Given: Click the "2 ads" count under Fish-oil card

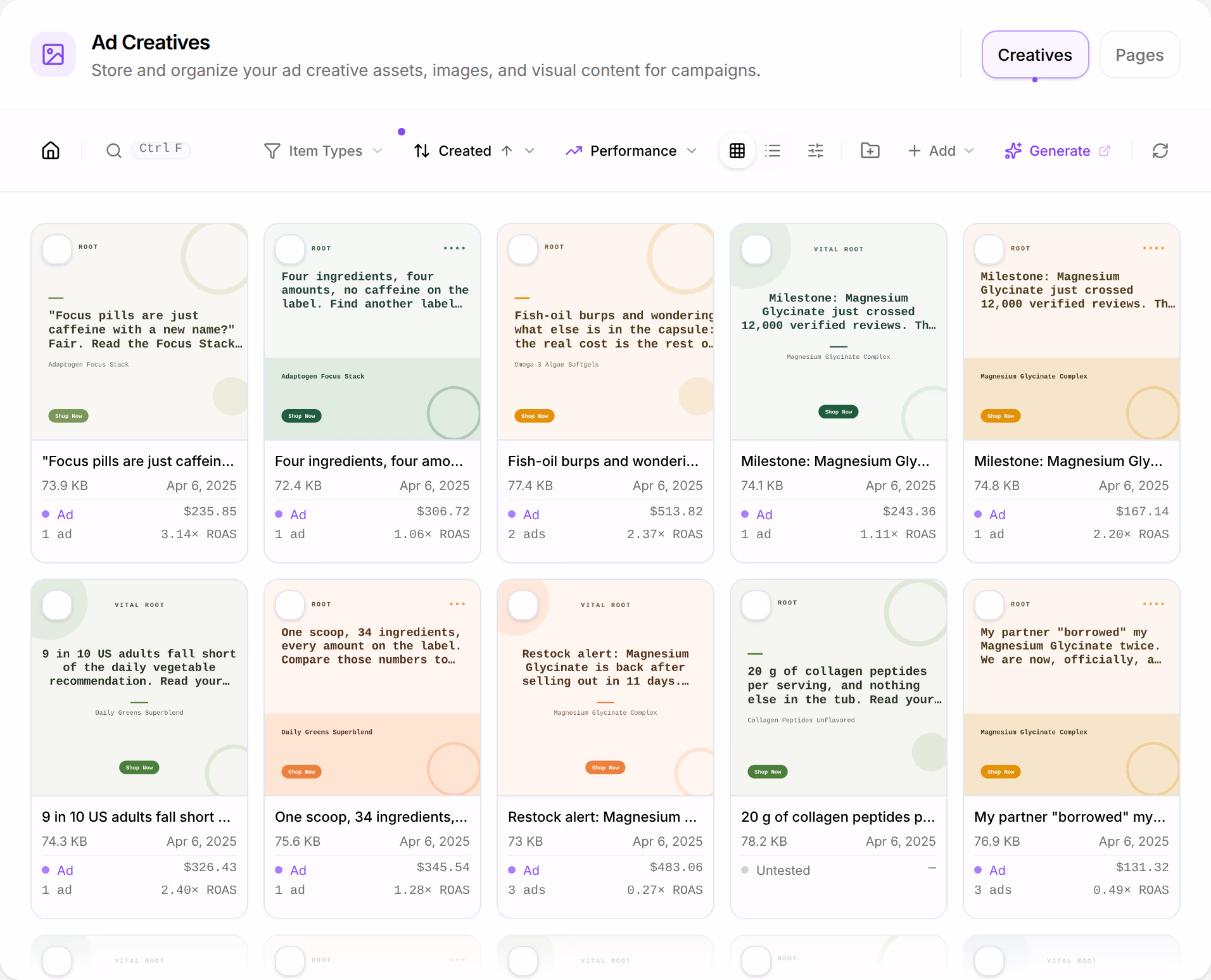Looking at the screenshot, I should (x=527, y=534).
